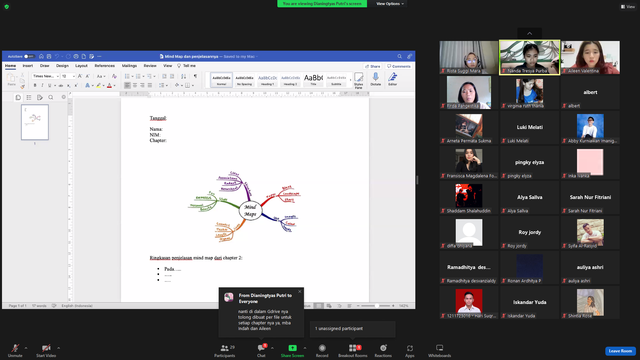Click the Save icon in Word title bar
The width and height of the screenshot is (640, 360).
click(x=49, y=56)
